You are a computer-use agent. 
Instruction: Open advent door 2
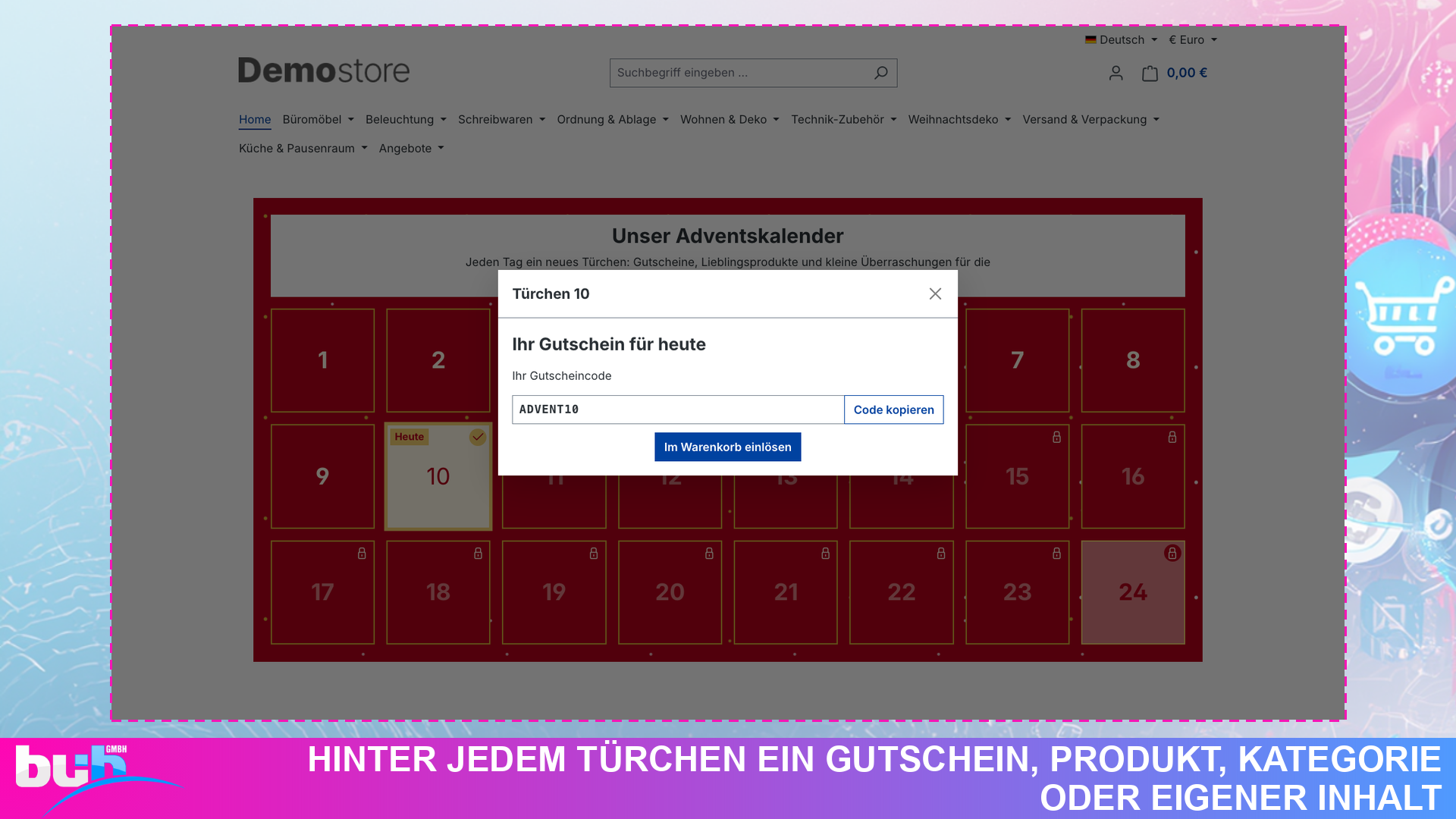pyautogui.click(x=438, y=360)
